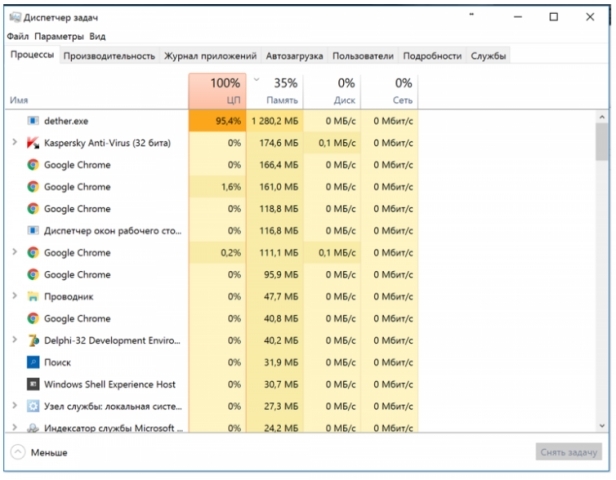Click Chrome icon in 40,8 МБ row

pyautogui.click(x=33, y=318)
